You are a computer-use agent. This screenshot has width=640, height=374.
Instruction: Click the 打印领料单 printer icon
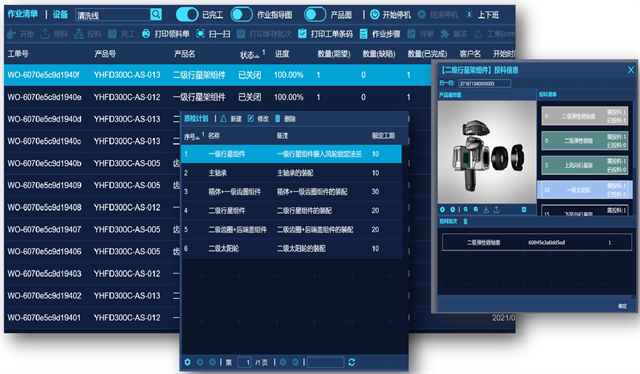click(146, 33)
